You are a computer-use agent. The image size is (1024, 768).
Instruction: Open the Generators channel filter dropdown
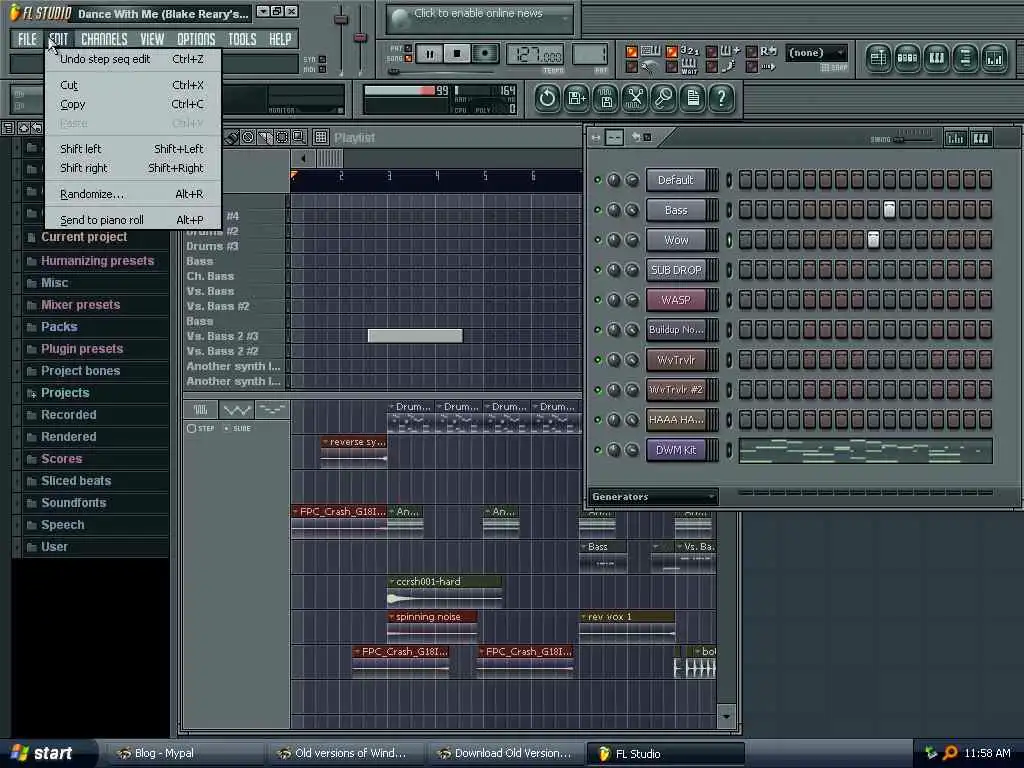(653, 497)
